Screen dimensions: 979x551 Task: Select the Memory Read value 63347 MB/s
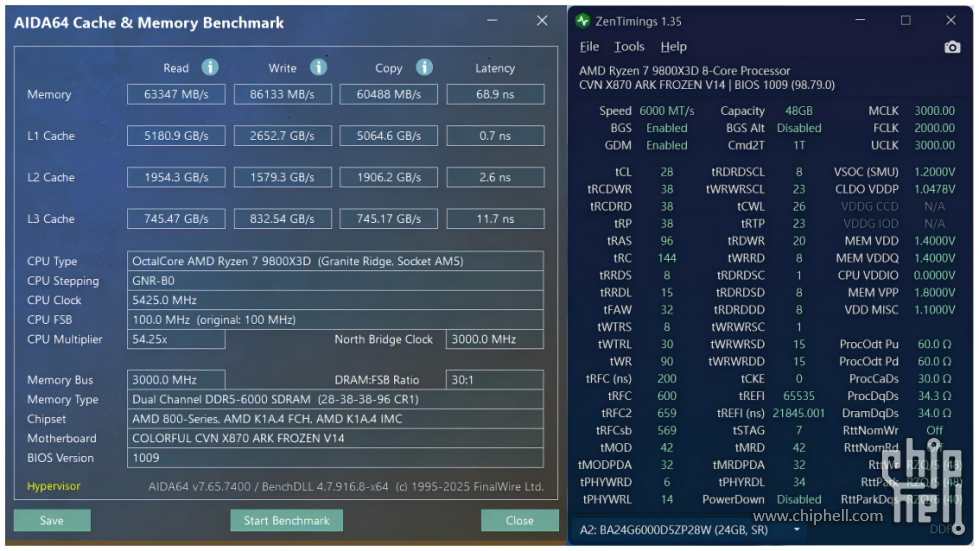[176, 94]
